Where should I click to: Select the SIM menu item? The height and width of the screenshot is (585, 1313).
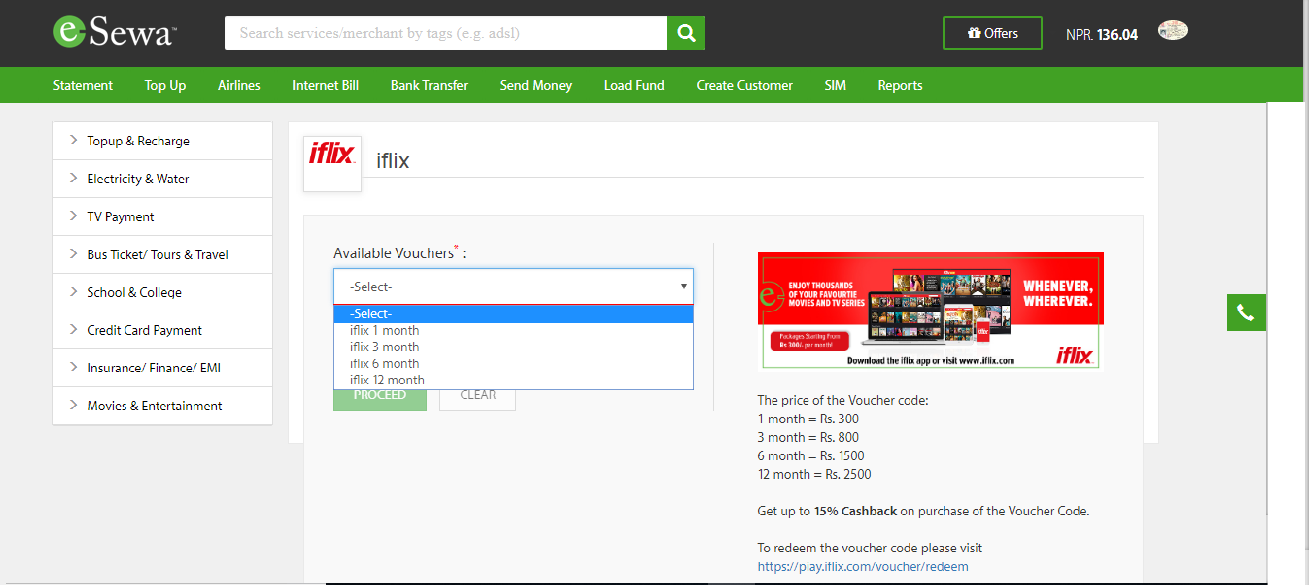835,85
